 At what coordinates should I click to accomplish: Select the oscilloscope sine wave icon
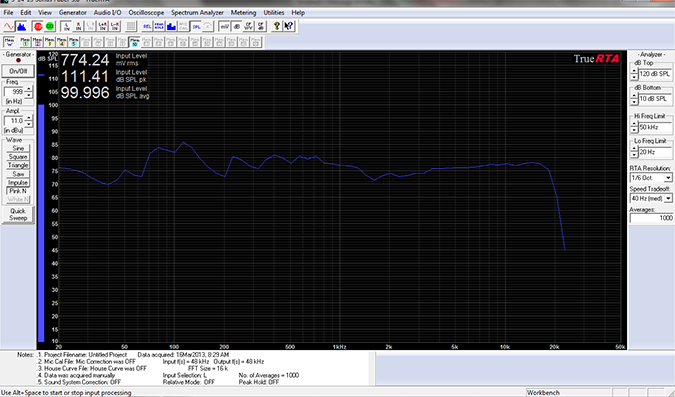9,26
